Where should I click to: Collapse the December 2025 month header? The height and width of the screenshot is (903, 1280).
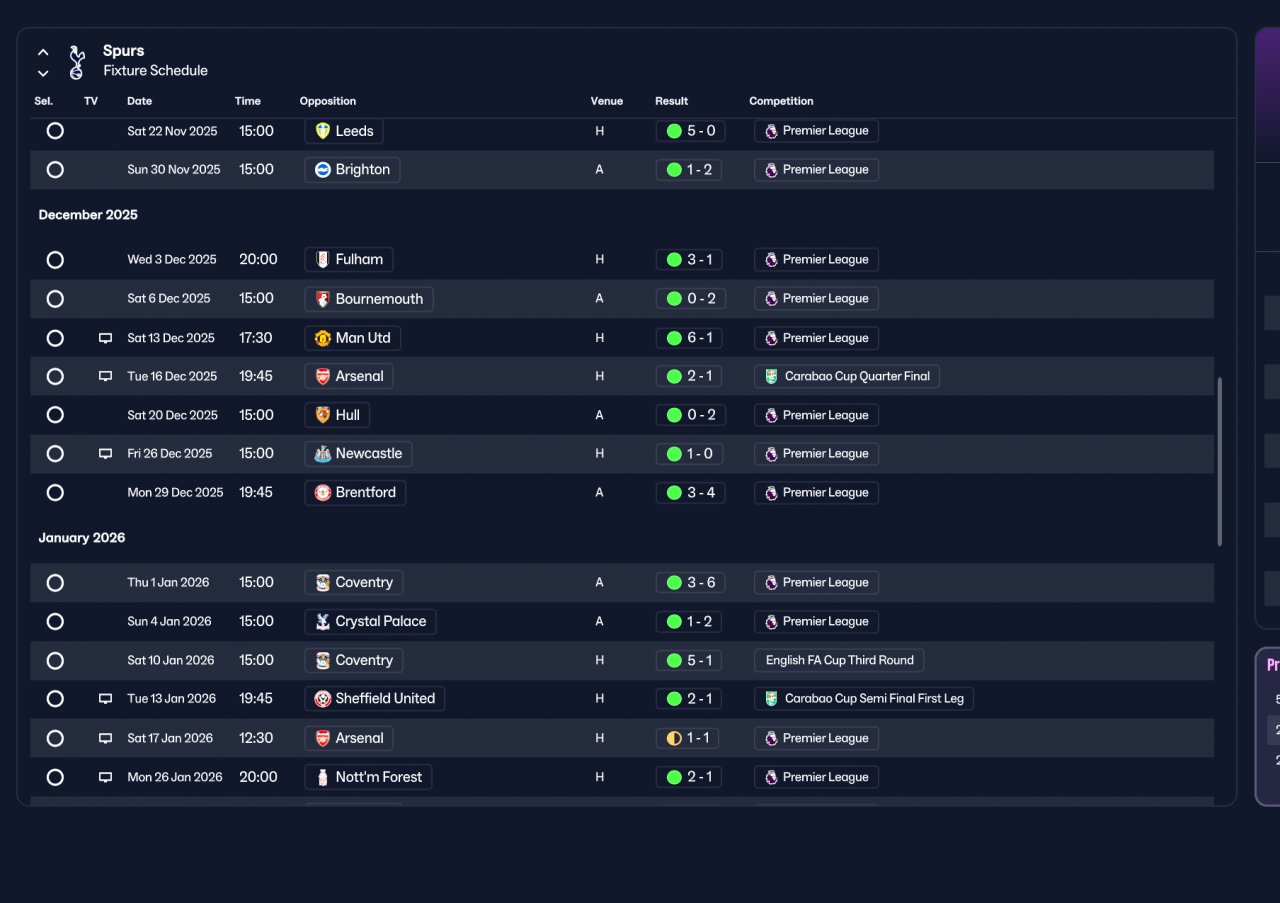[88, 215]
